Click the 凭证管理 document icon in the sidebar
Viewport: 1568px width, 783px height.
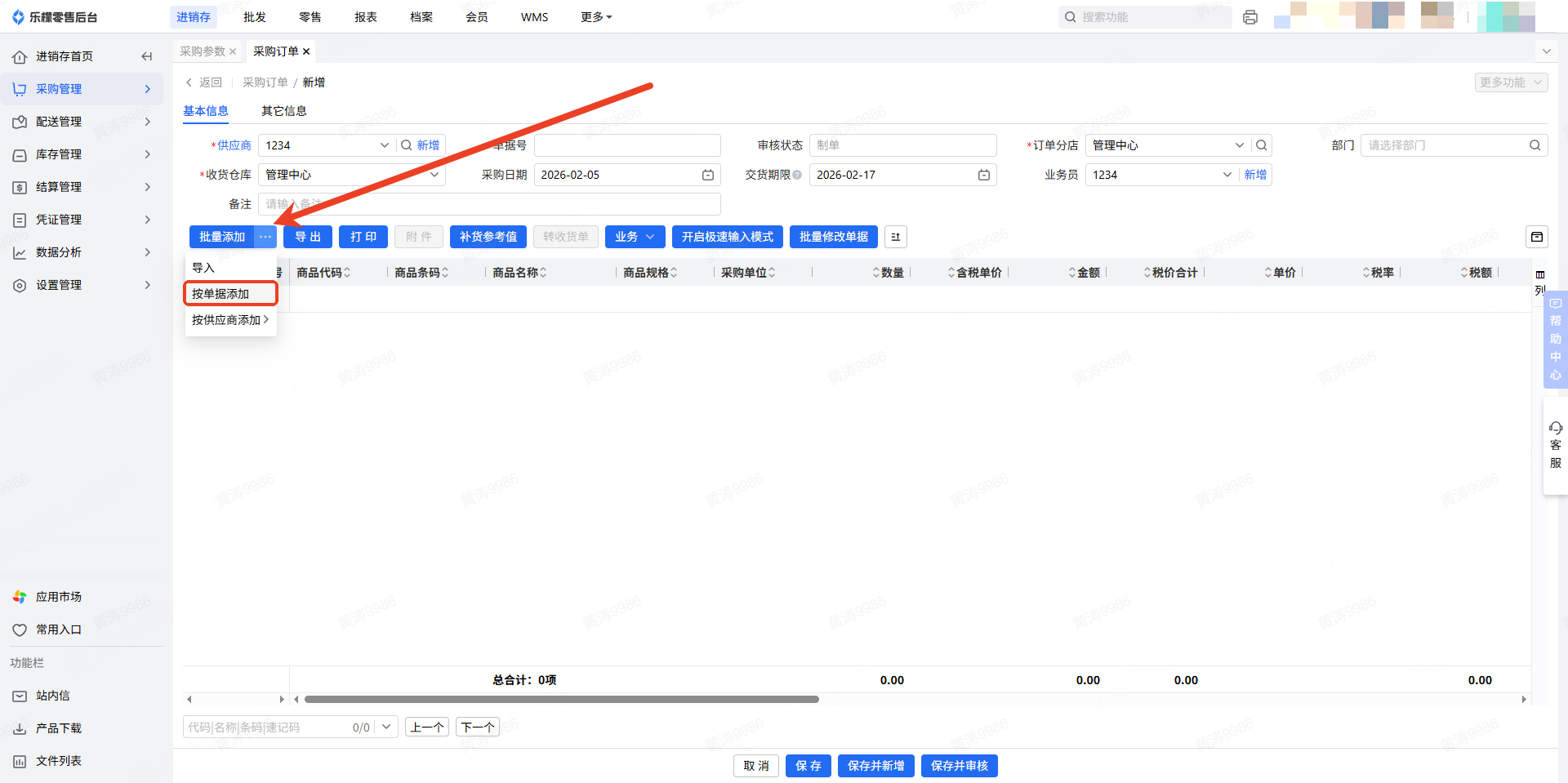[20, 220]
